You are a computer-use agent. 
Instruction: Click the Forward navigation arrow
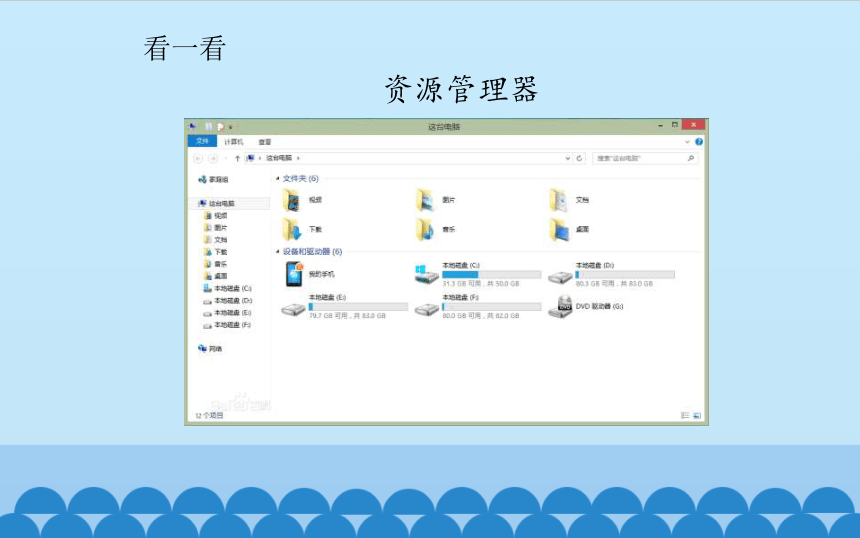(213, 158)
